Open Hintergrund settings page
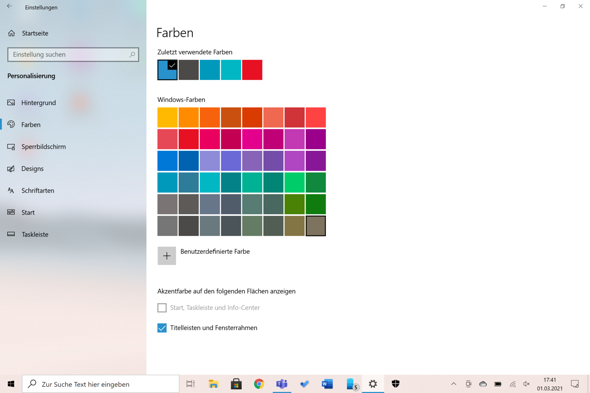Viewport: 590px width, 393px height. [x=38, y=103]
